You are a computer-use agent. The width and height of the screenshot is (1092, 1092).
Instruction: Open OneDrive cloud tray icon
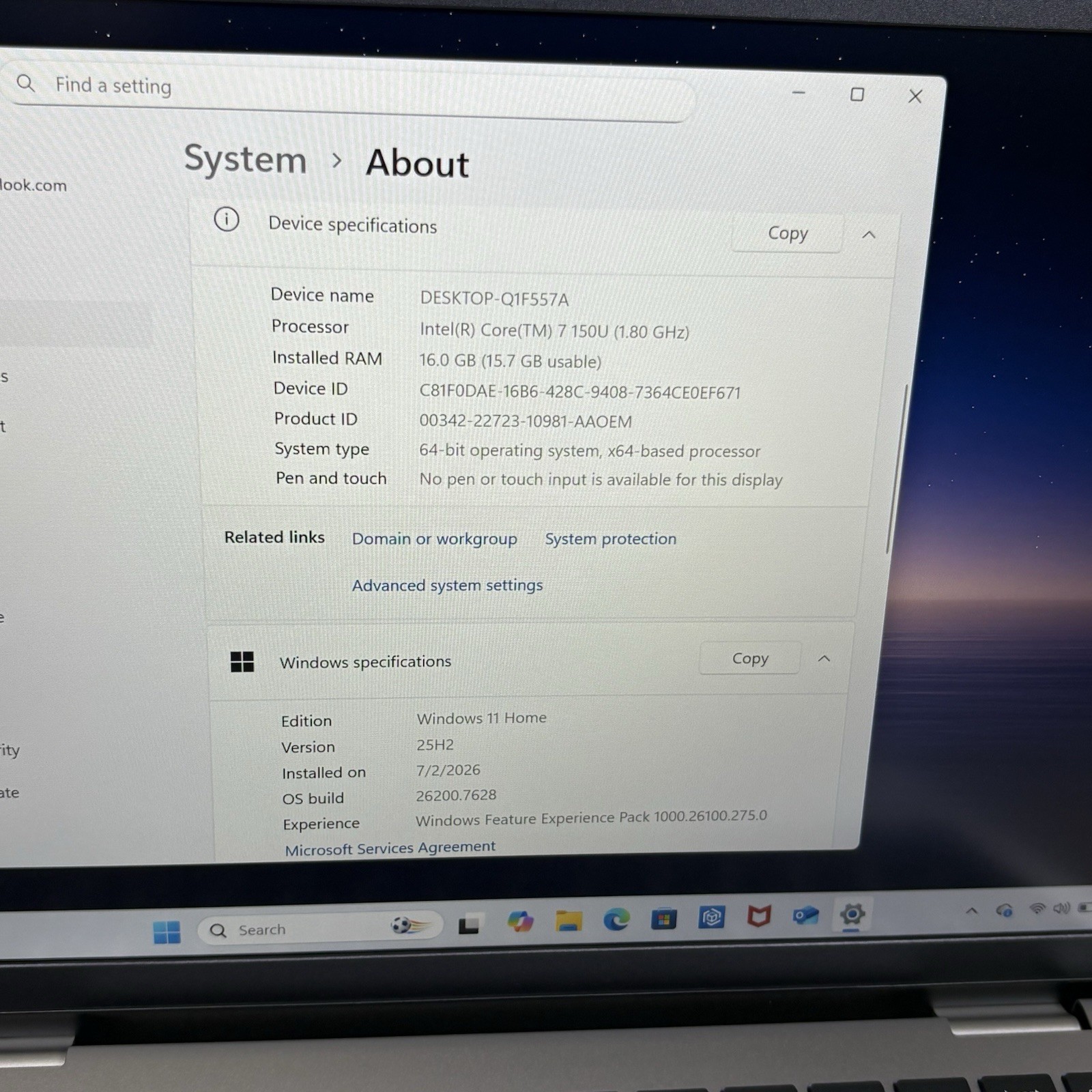1004,910
